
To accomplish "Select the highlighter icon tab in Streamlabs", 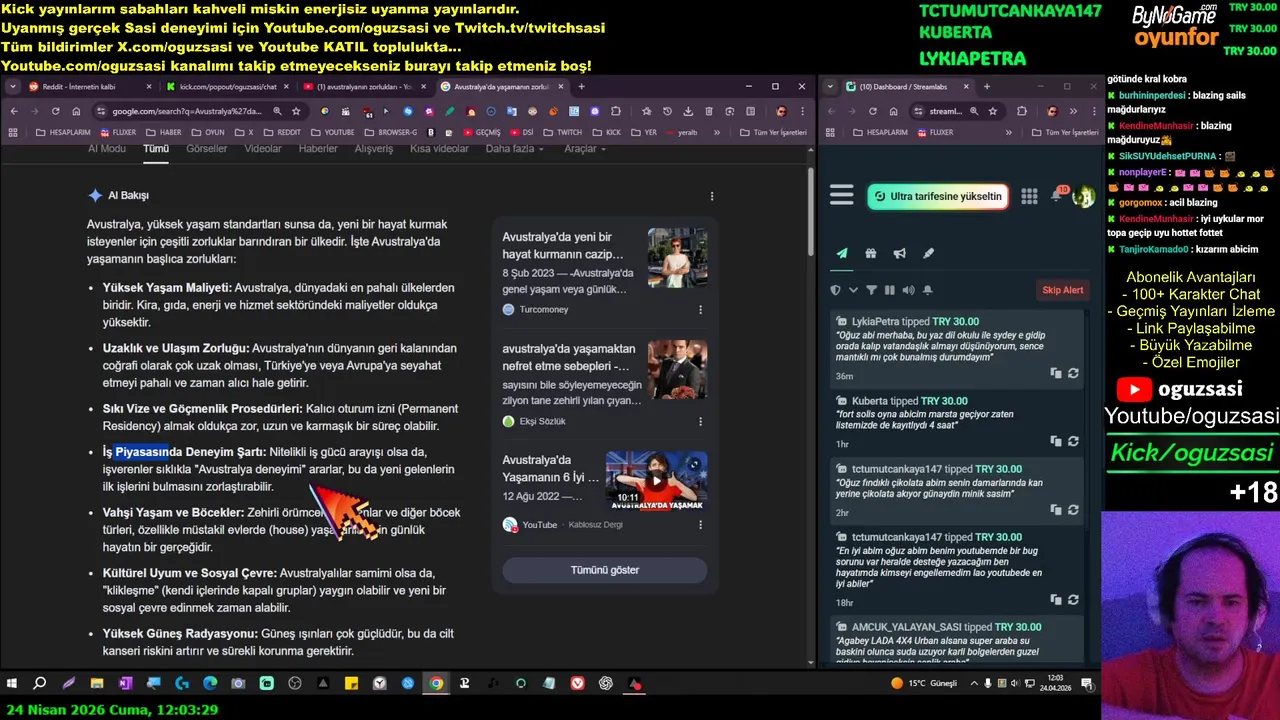I will 928,253.
